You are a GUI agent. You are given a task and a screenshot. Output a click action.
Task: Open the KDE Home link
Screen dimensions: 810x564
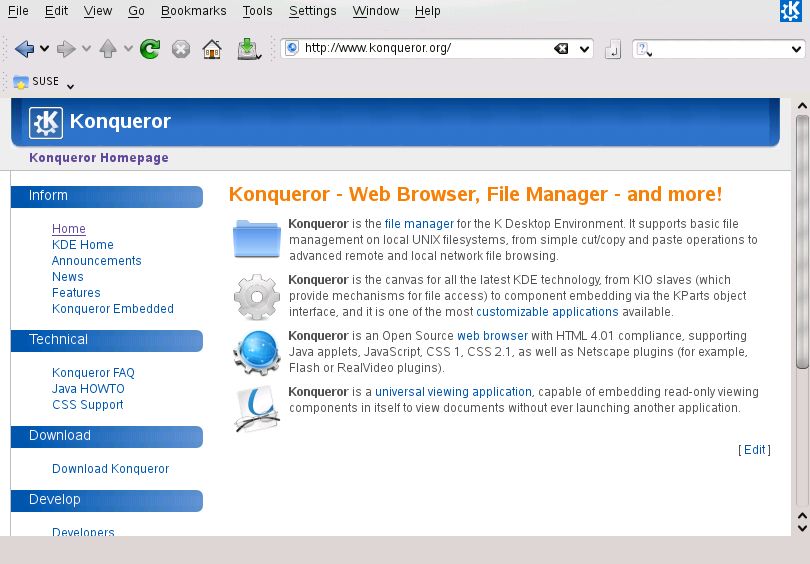click(x=83, y=244)
